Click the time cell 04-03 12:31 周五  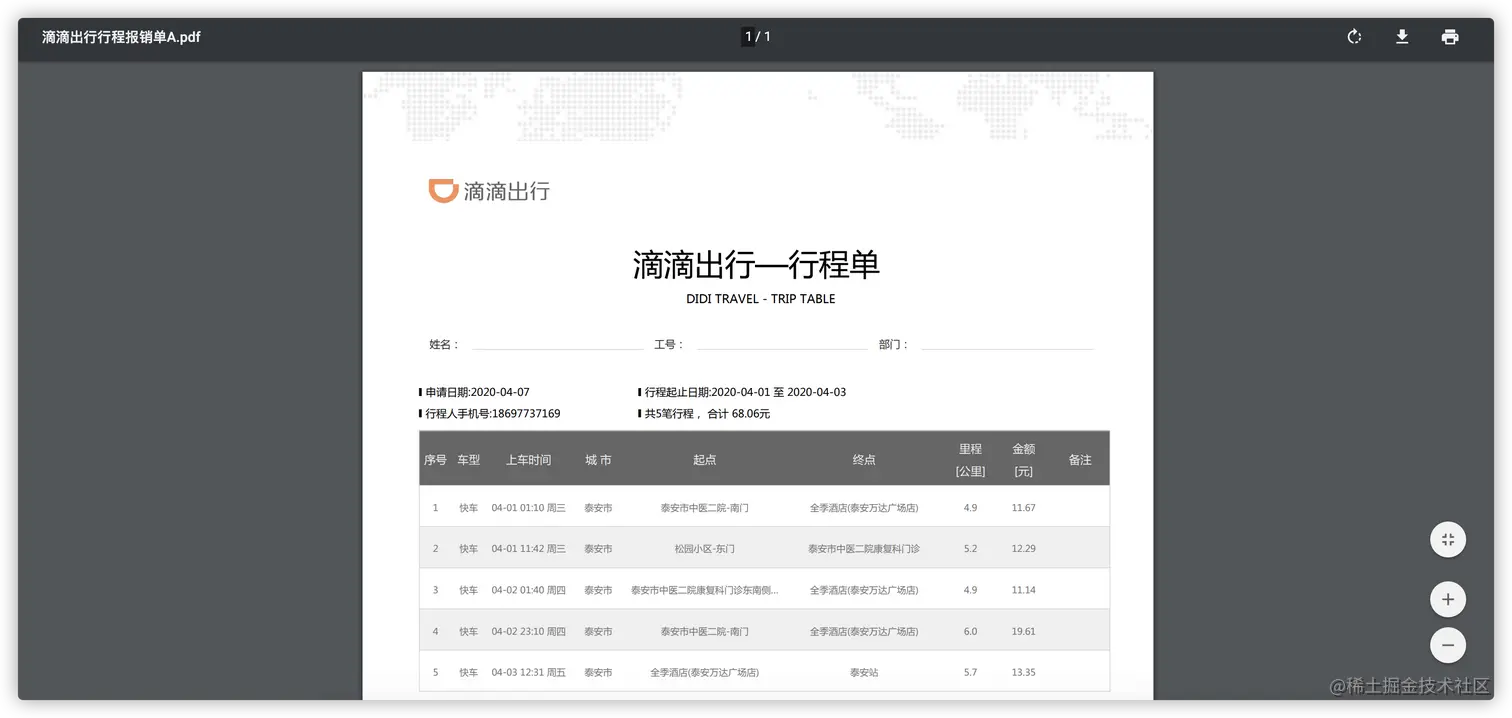point(528,673)
